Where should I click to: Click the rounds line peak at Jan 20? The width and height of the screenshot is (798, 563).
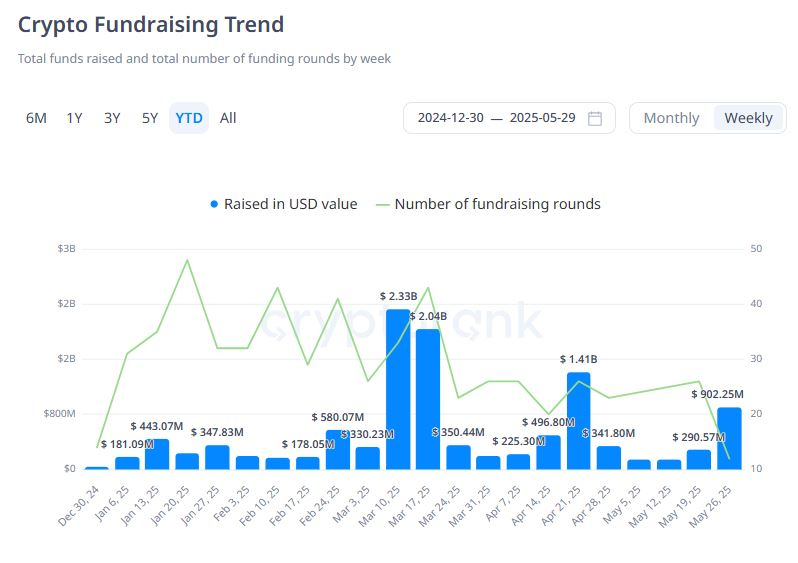[187, 260]
